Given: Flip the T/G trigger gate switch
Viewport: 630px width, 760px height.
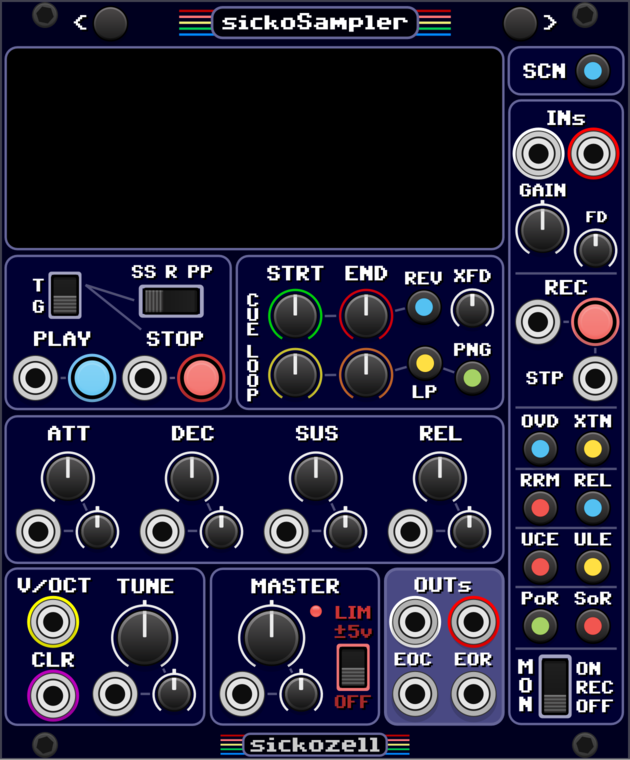Looking at the screenshot, I should [65, 295].
